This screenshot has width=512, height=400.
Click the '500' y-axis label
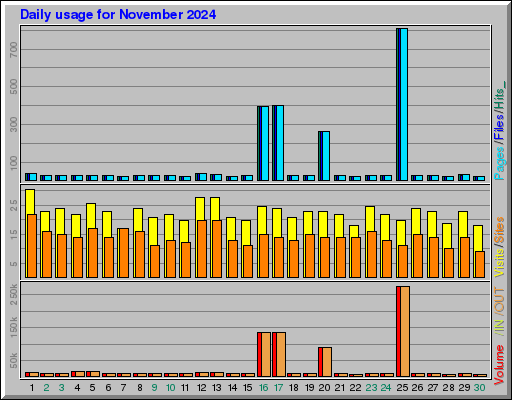point(14,87)
